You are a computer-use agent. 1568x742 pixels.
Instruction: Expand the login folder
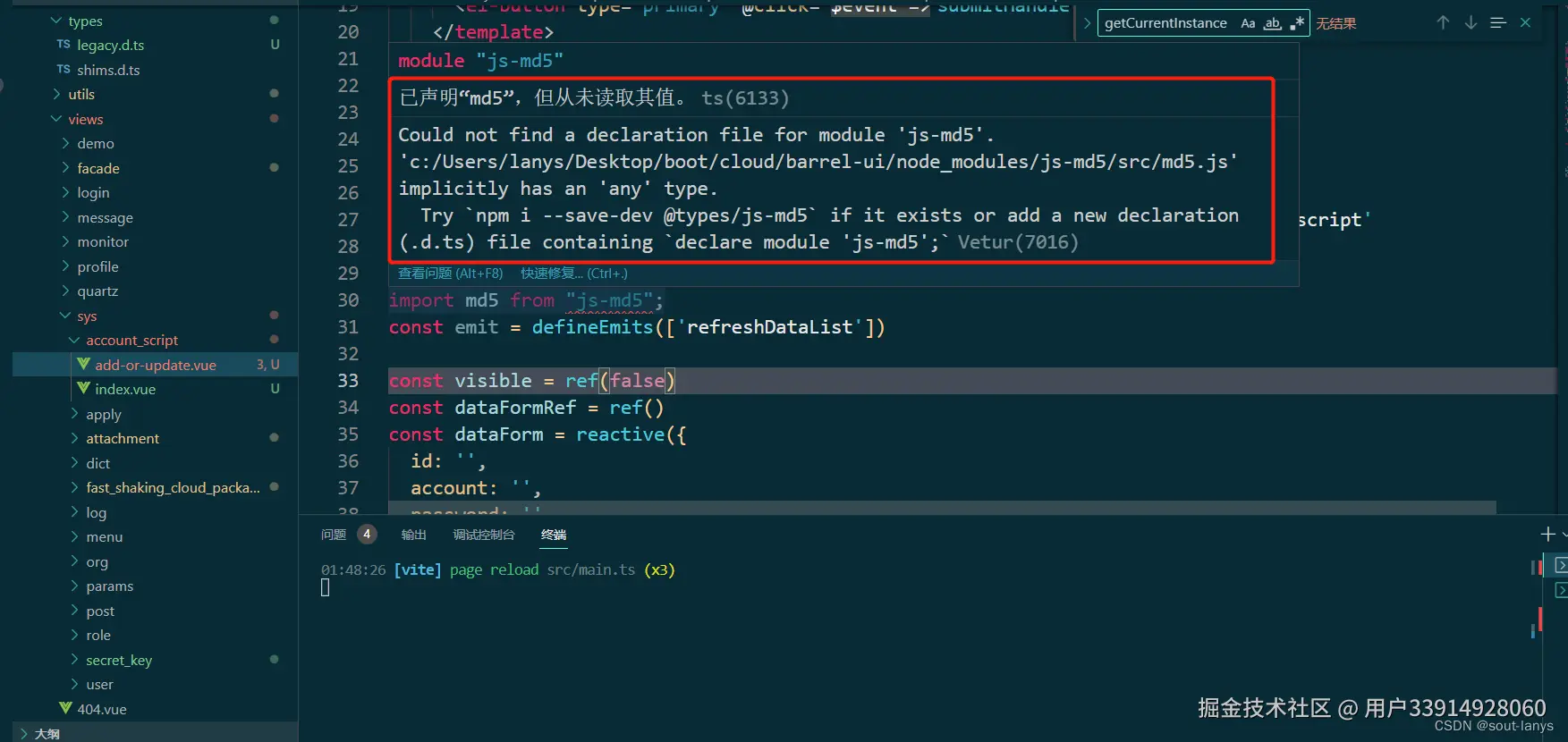pyautogui.click(x=93, y=192)
